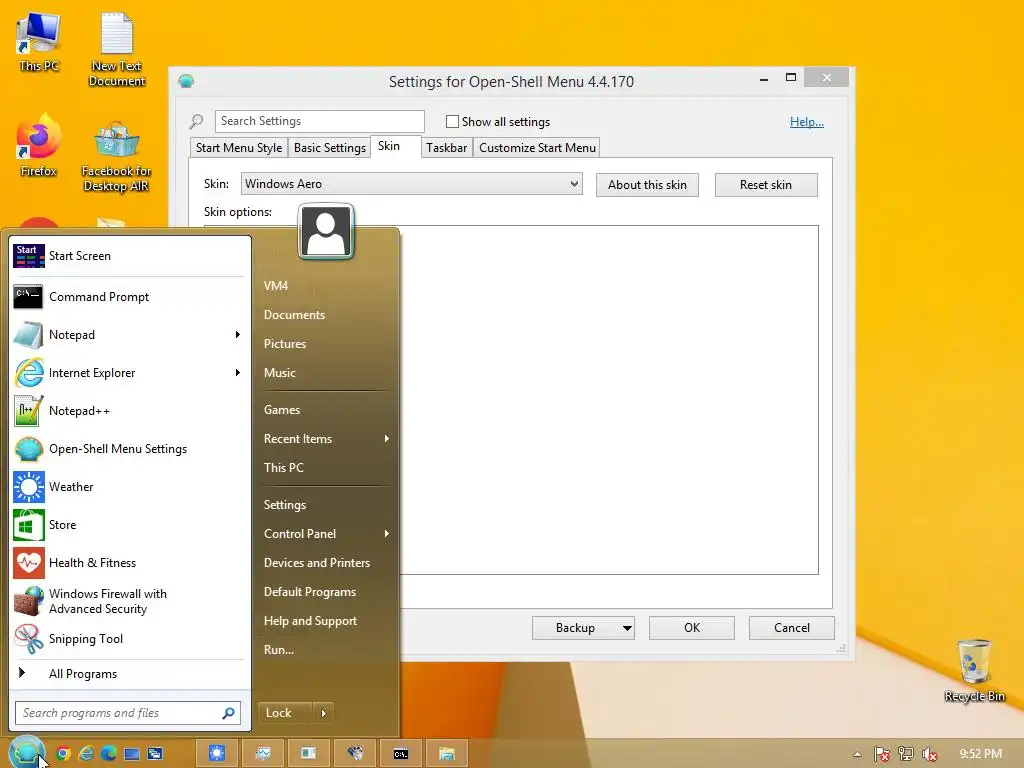
Task: Click the Open-Shell start button on taskbar
Action: coord(26,752)
